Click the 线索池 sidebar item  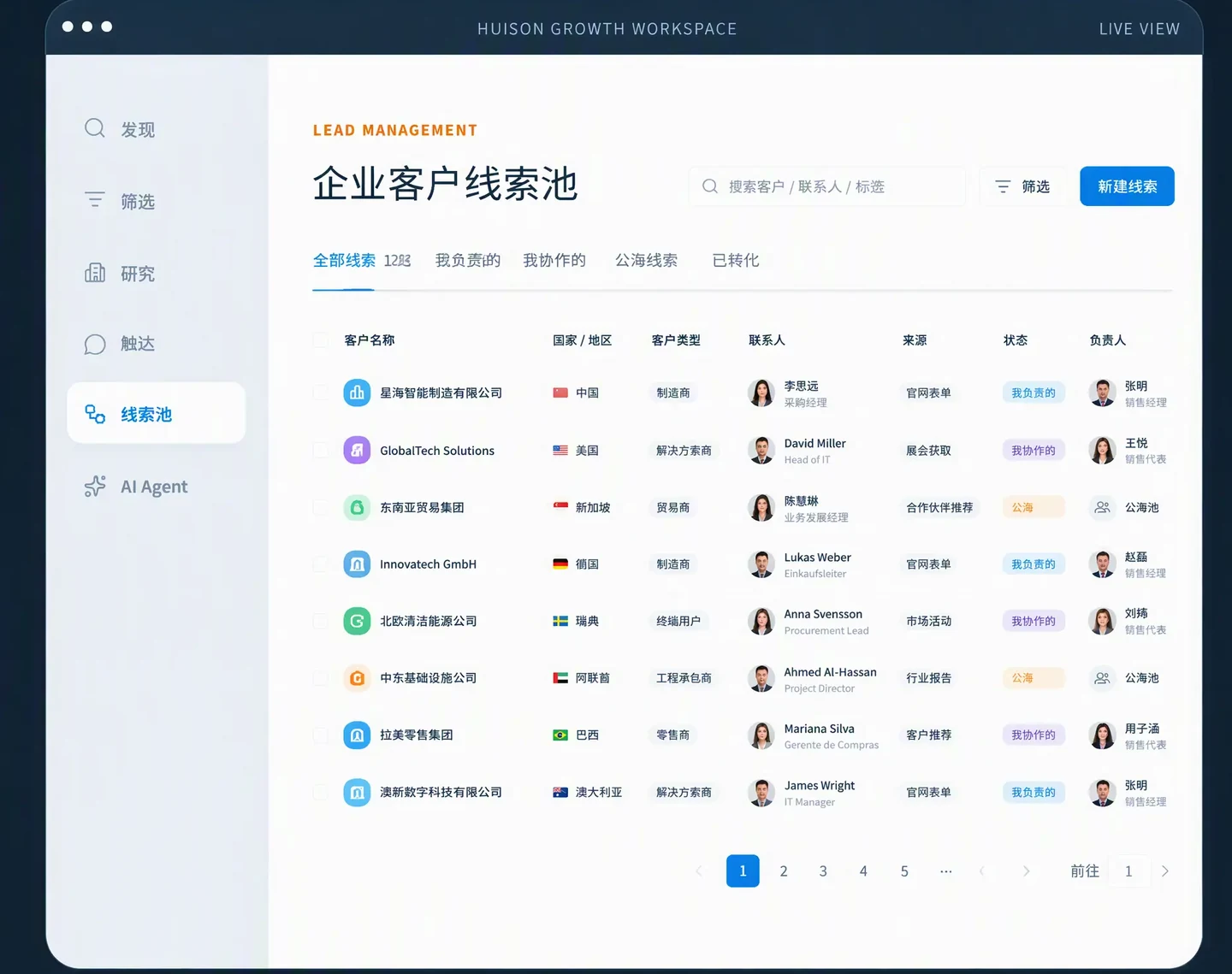pos(156,414)
